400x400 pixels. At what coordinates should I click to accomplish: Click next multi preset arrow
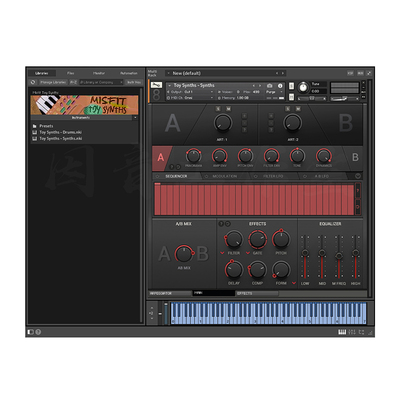pos(283,73)
